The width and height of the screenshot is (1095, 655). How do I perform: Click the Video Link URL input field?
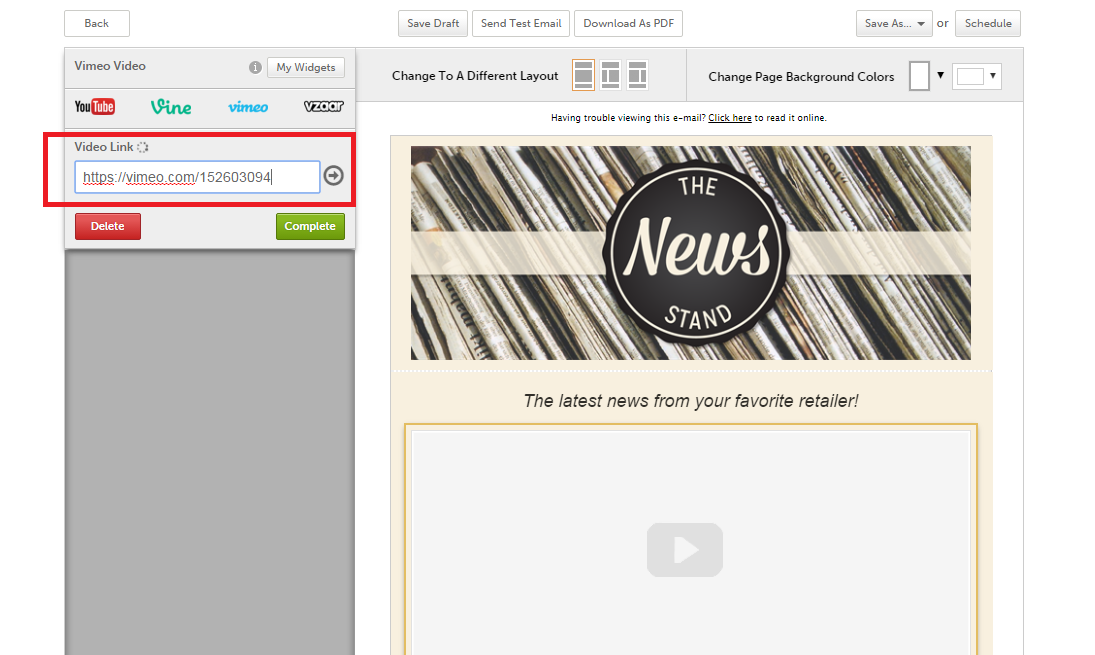point(197,177)
